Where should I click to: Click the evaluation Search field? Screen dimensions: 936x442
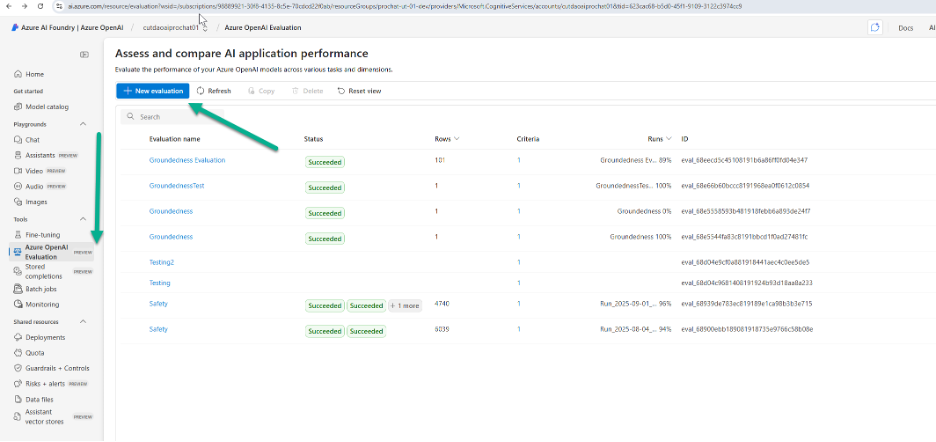click(x=200, y=117)
